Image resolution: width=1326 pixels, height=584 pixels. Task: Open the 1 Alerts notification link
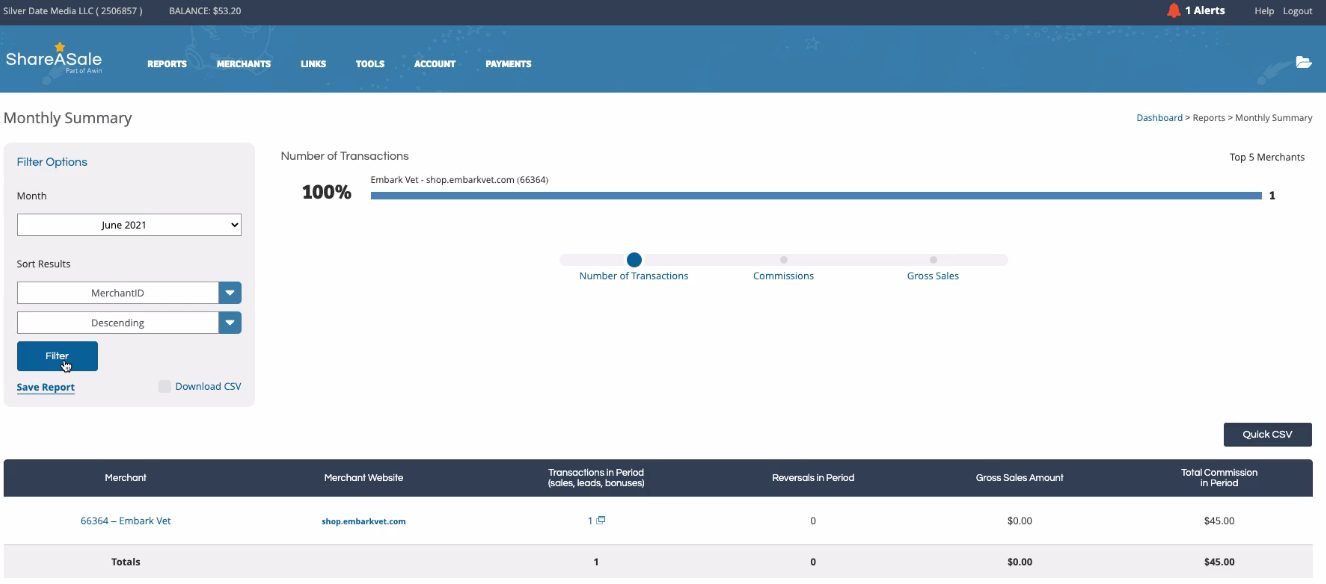[1204, 11]
